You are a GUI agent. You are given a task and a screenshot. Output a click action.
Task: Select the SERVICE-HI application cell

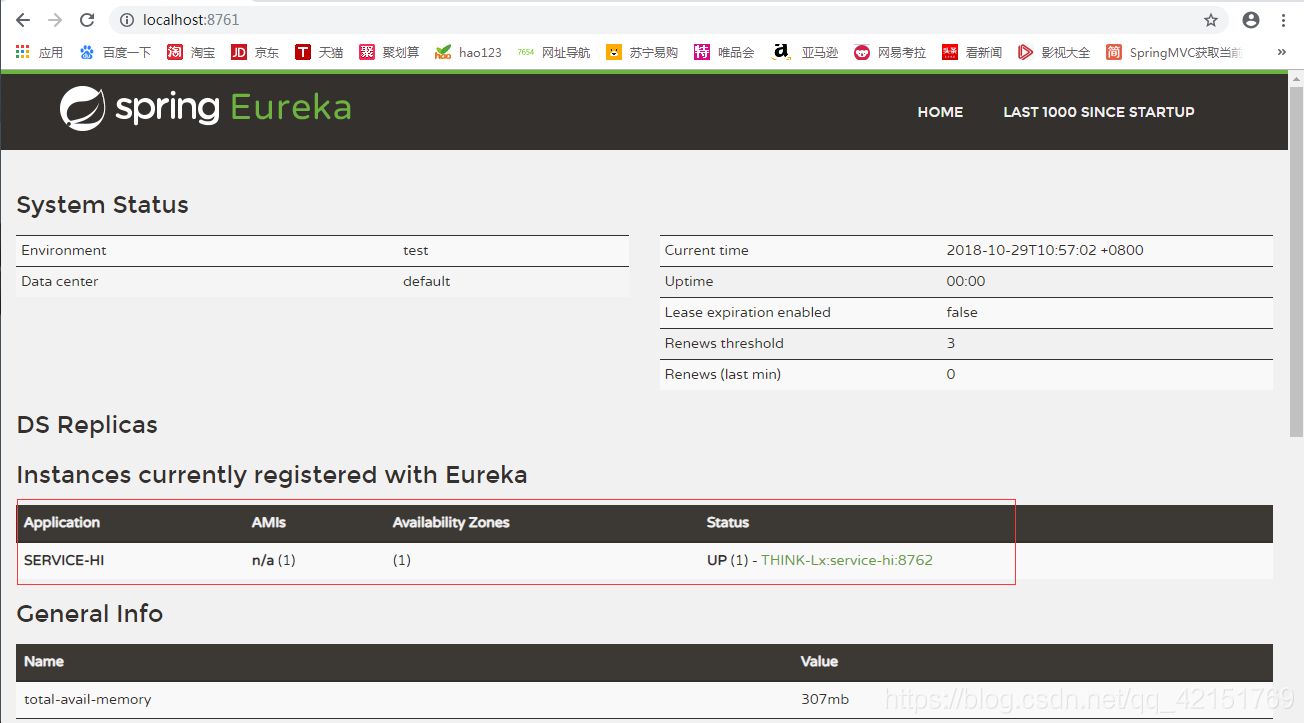pos(64,560)
